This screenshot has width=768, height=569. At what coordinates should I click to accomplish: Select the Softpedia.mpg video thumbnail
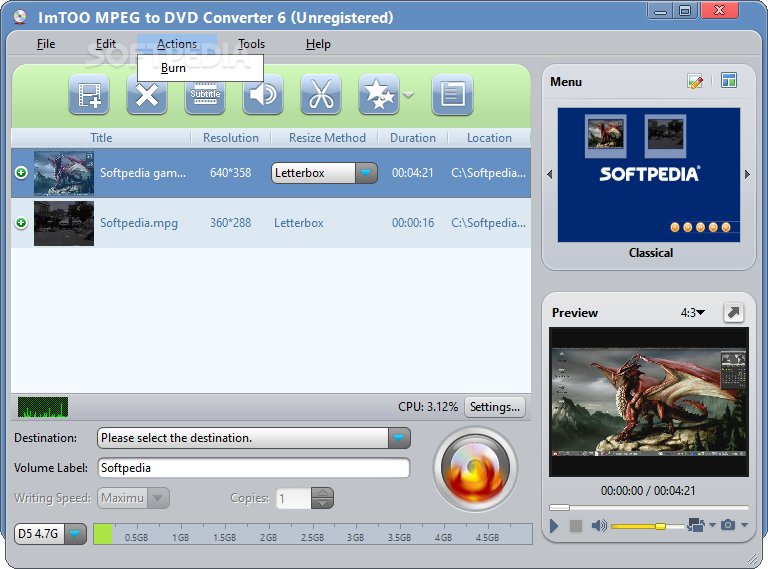(64, 223)
